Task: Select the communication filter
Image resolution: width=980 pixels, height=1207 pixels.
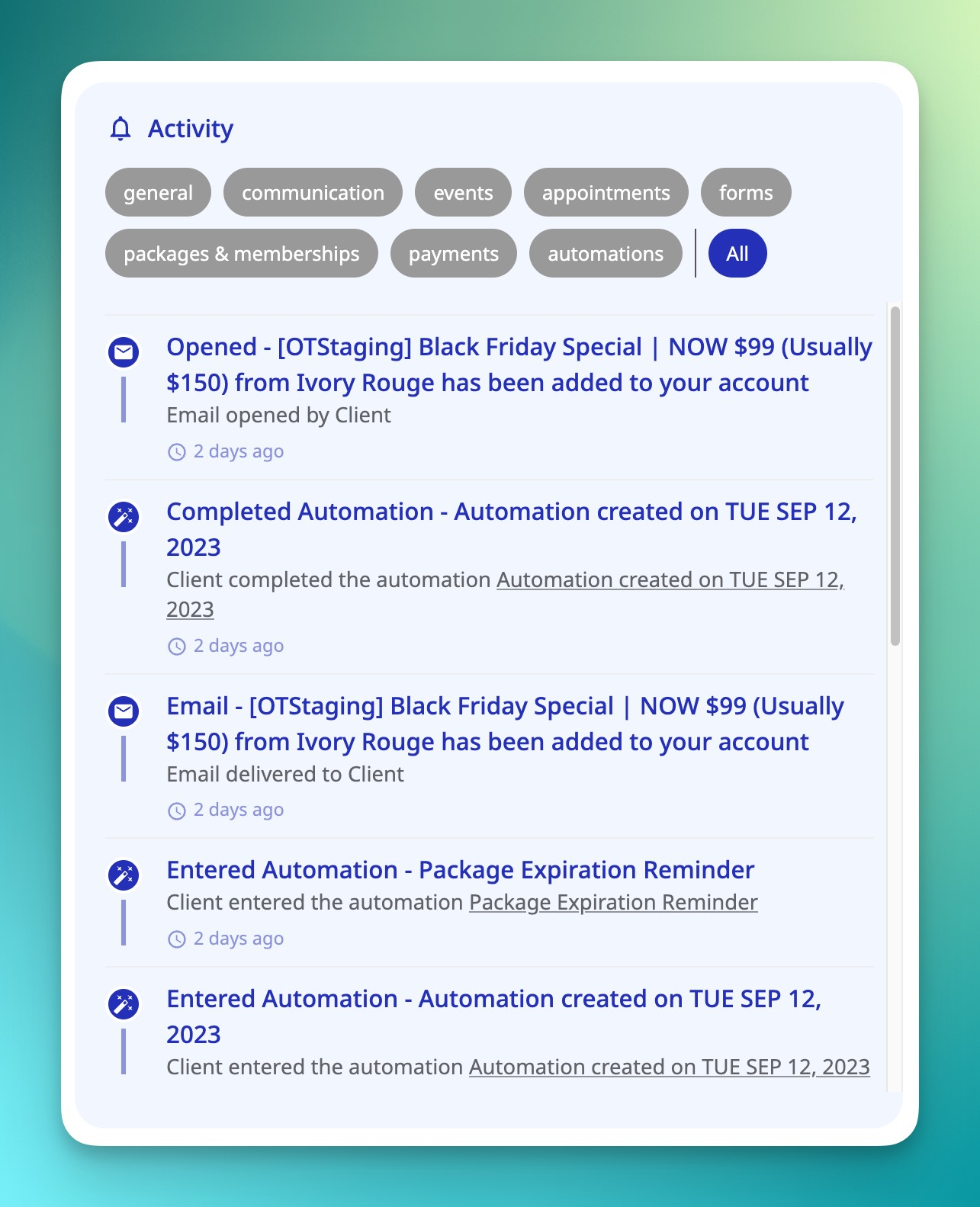Action: point(313,193)
